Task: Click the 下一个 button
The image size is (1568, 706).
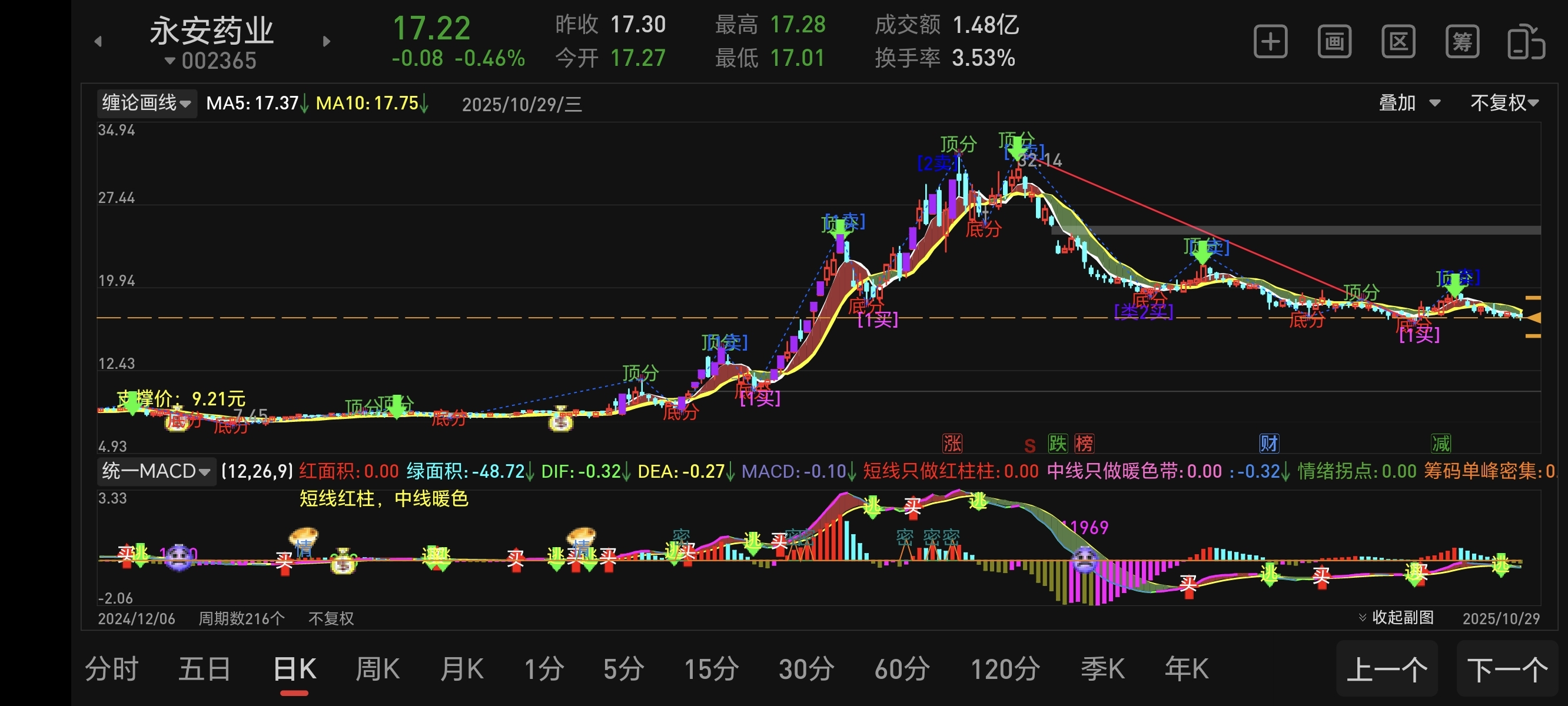Action: pyautogui.click(x=1507, y=670)
